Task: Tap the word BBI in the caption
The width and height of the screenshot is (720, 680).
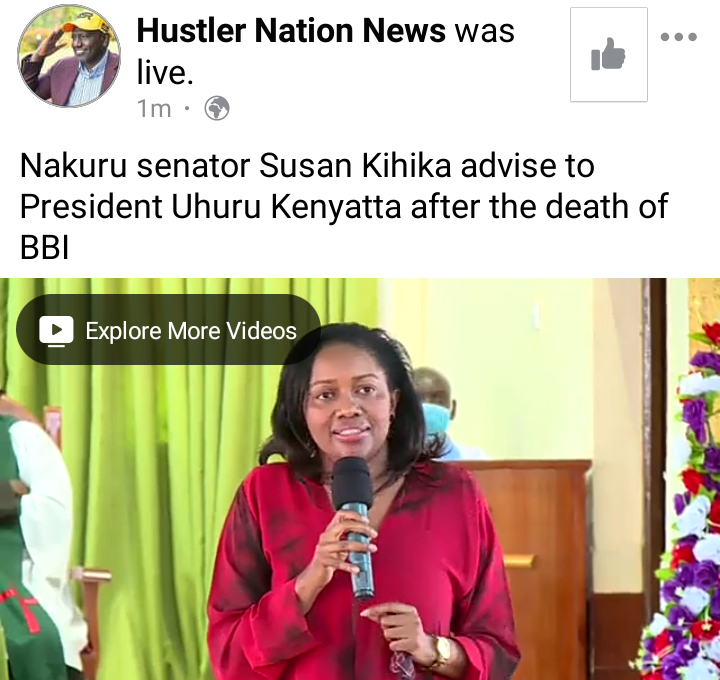Action: (x=44, y=248)
